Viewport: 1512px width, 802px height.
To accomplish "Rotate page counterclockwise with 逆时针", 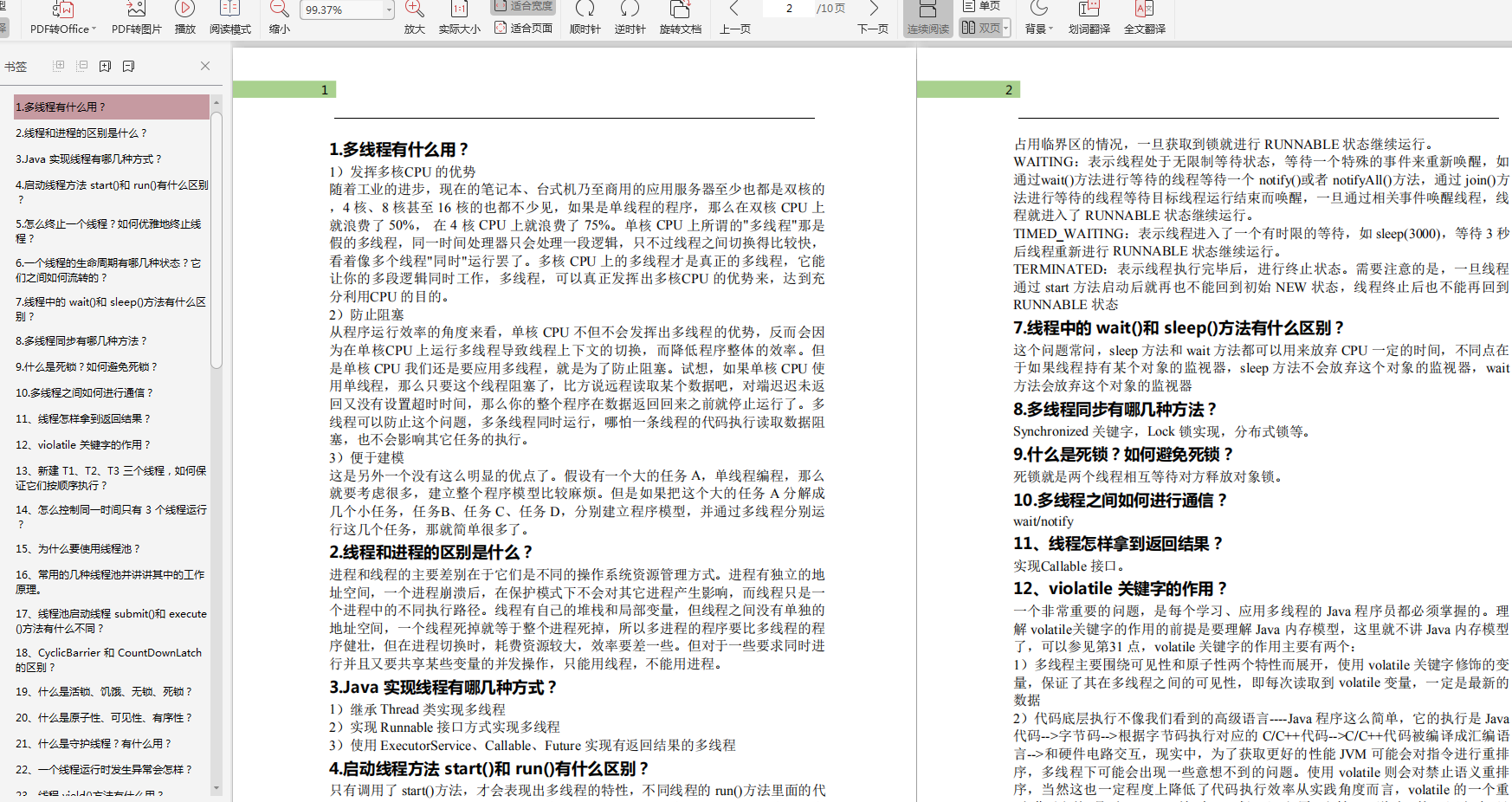I will [x=630, y=18].
